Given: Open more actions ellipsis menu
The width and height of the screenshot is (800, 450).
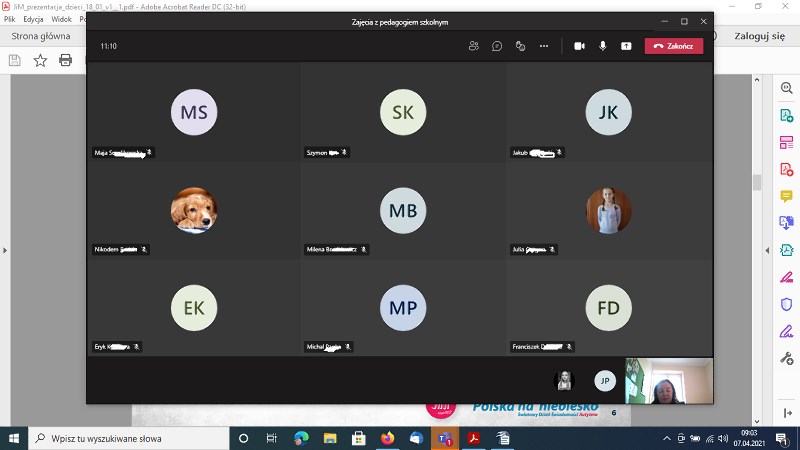Looking at the screenshot, I should (x=544, y=46).
